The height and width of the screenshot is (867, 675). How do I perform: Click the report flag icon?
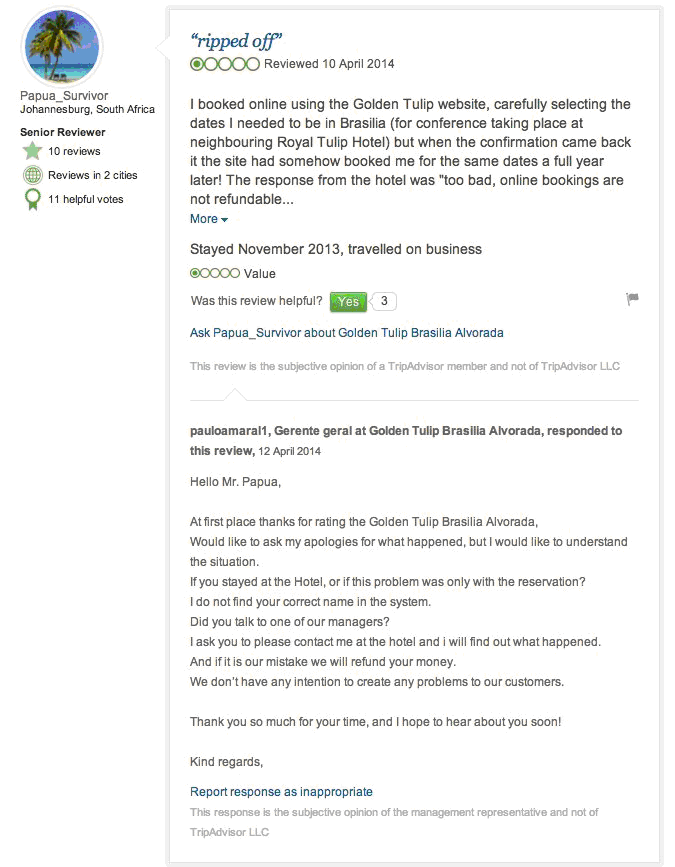(632, 299)
